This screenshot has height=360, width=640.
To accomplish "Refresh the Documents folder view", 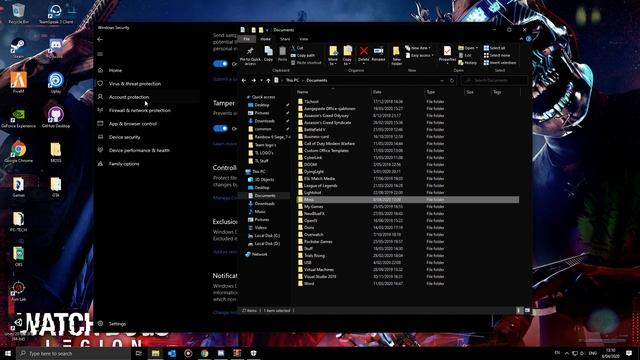I will (x=452, y=80).
